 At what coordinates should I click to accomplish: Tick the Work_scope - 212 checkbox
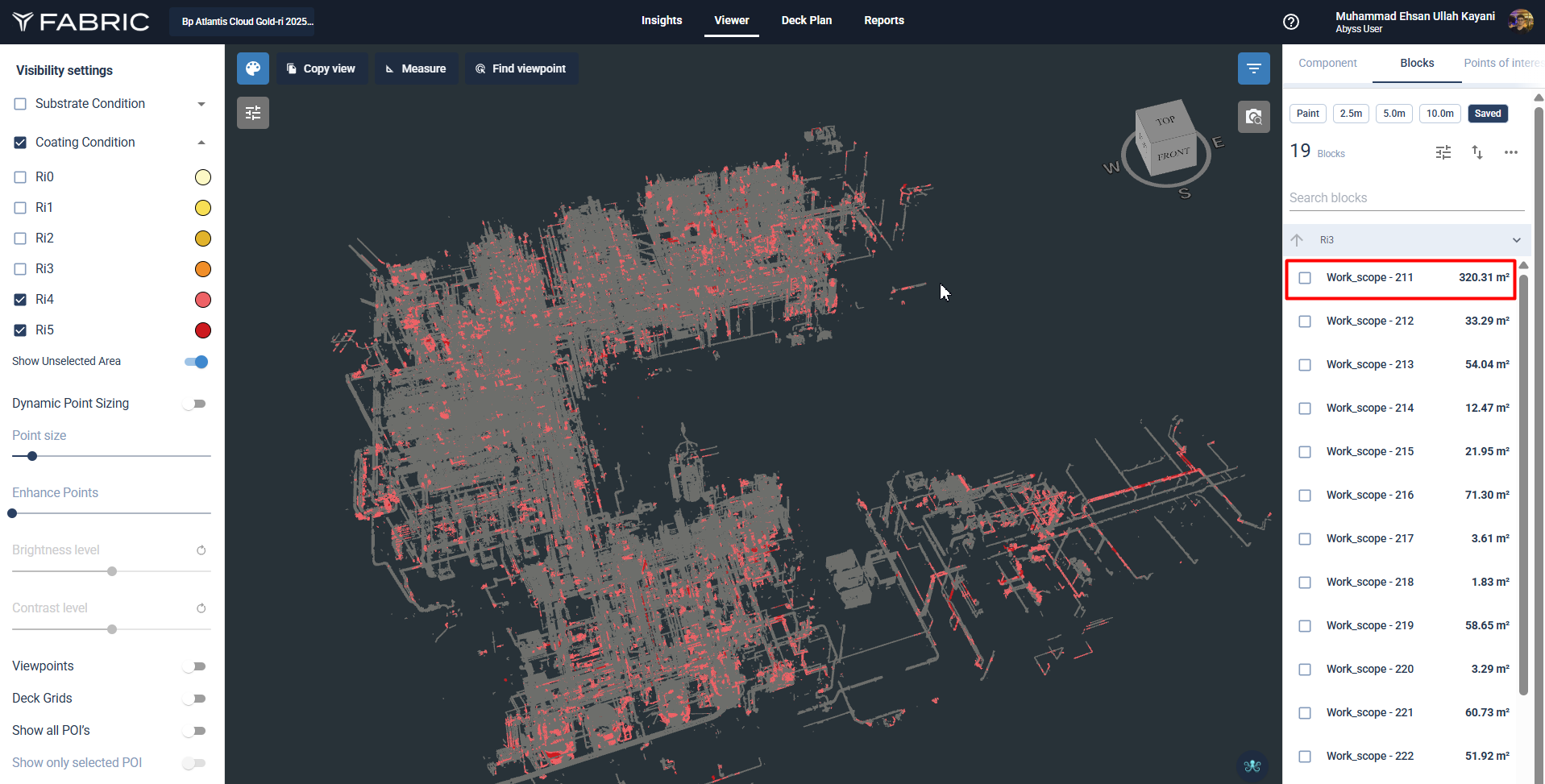click(1304, 321)
